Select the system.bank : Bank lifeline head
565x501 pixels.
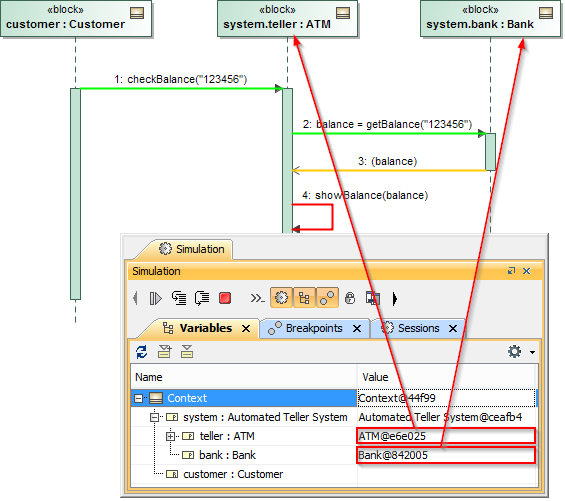click(x=490, y=19)
